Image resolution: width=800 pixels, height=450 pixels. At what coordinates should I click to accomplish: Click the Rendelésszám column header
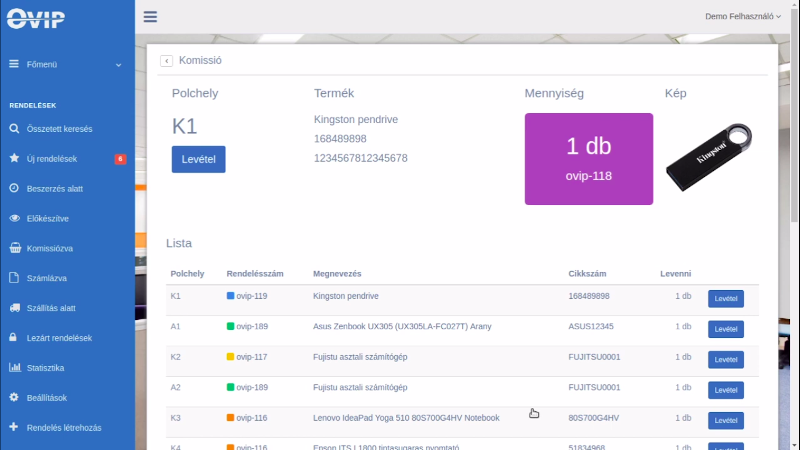click(255, 273)
